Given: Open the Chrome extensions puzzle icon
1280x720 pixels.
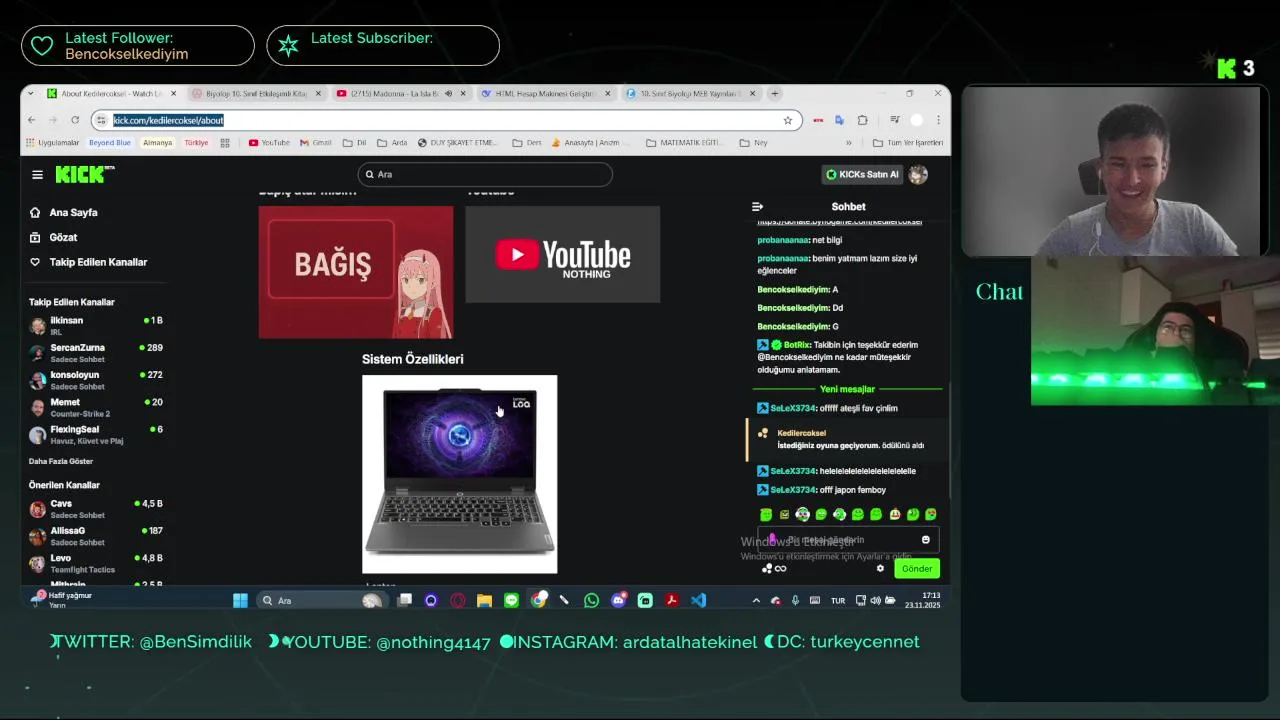Looking at the screenshot, I should click(862, 120).
